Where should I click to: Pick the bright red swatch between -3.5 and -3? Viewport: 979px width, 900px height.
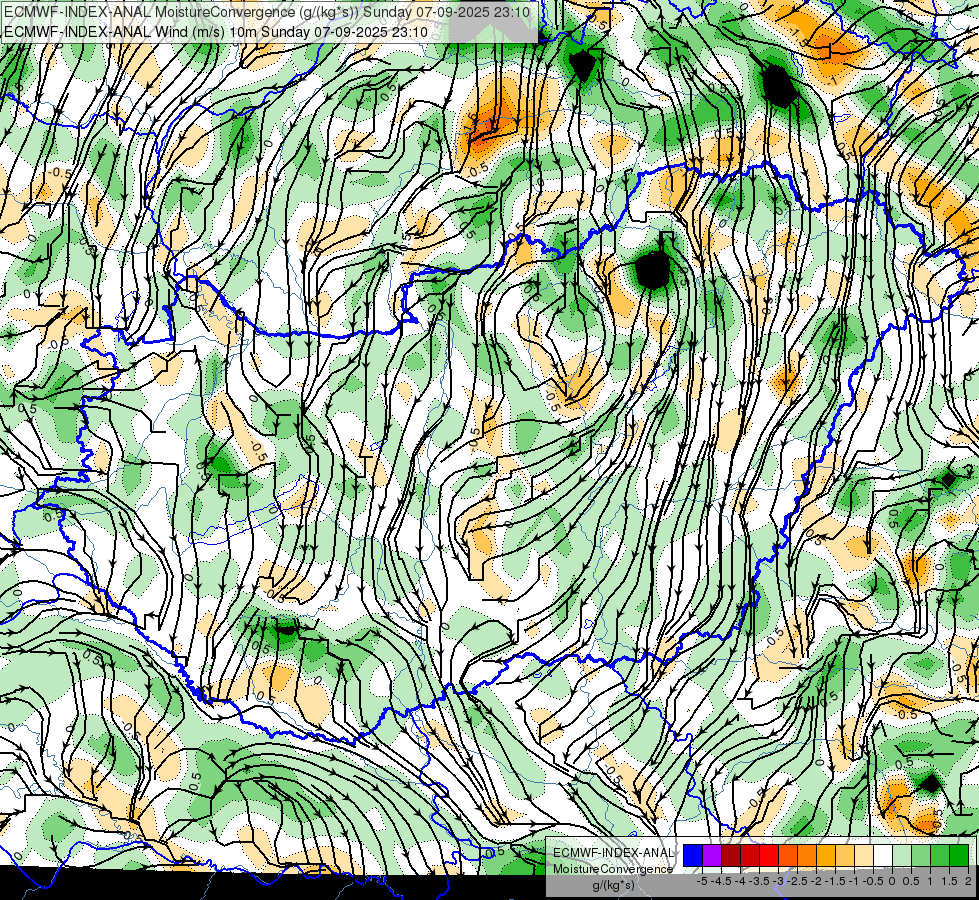point(769,856)
